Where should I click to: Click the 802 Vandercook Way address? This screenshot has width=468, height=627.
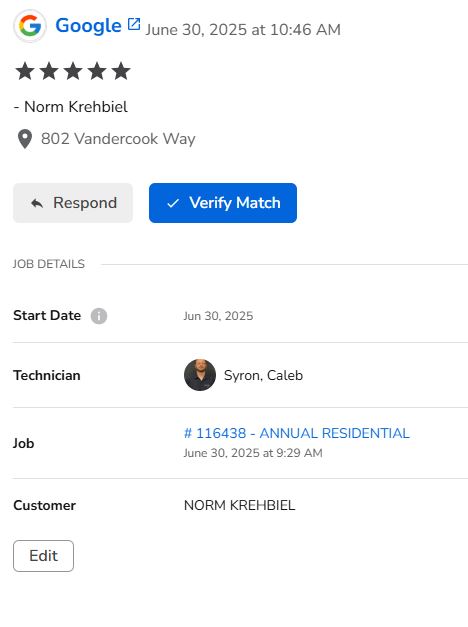(x=118, y=139)
